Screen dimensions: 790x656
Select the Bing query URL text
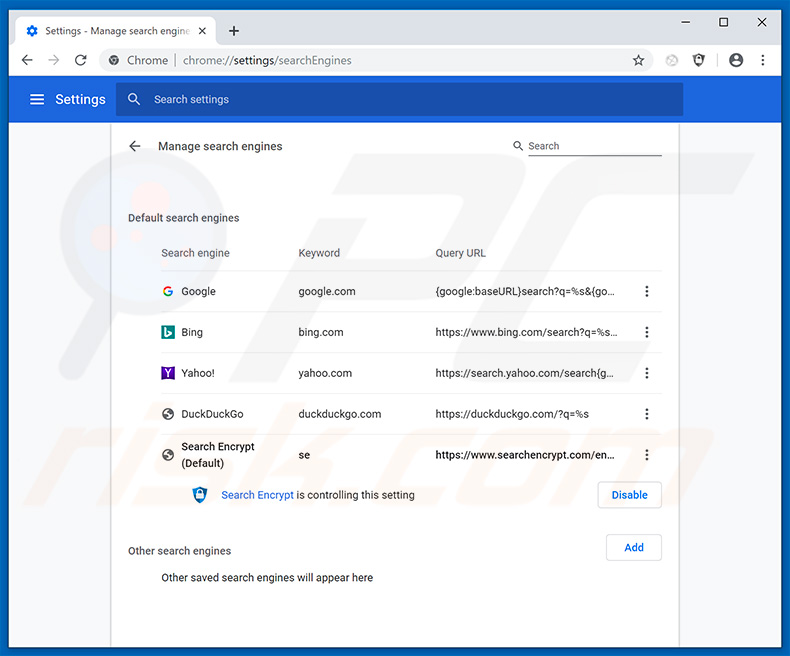coord(526,332)
